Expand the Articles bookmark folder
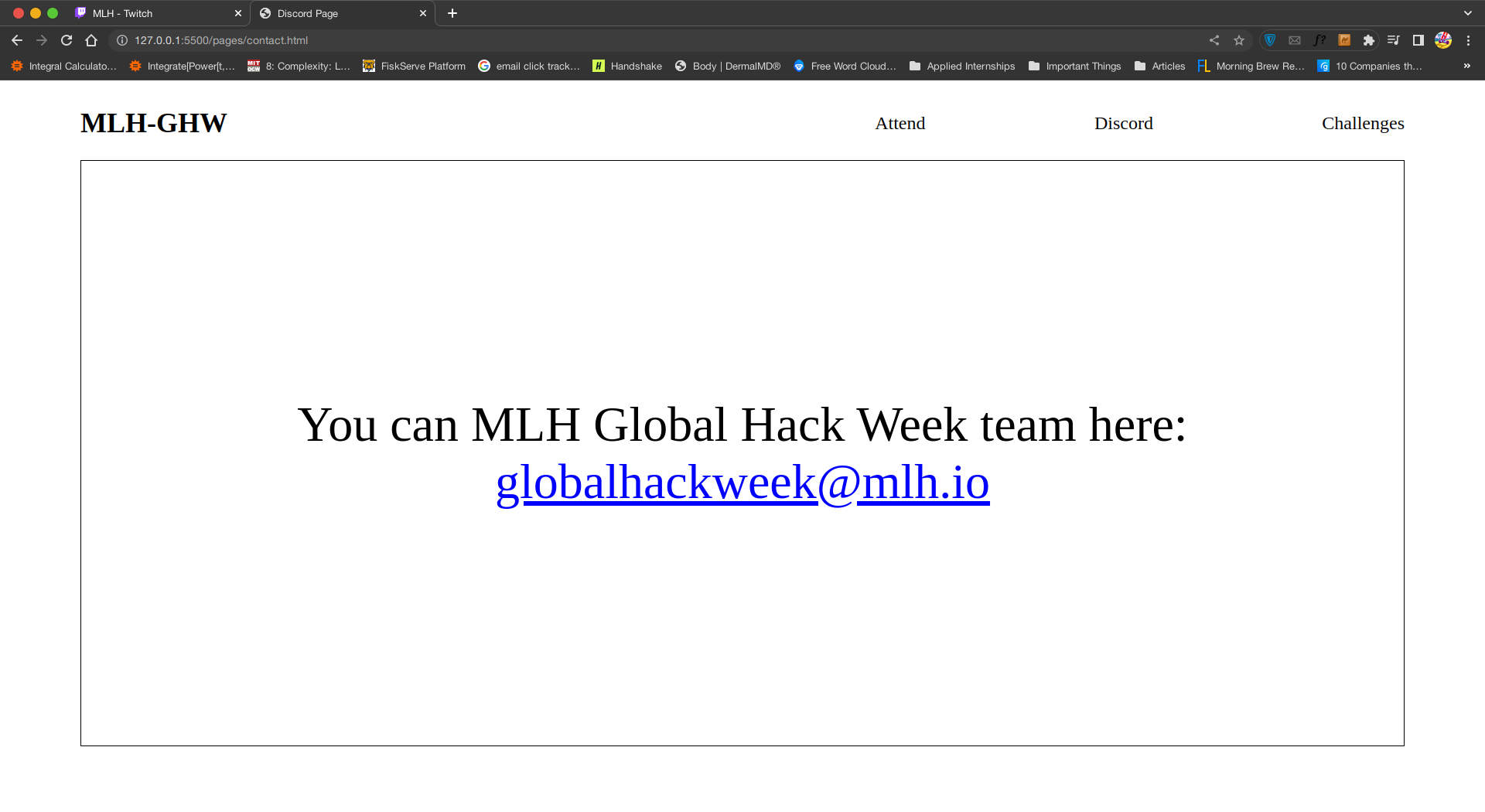 coord(1160,66)
